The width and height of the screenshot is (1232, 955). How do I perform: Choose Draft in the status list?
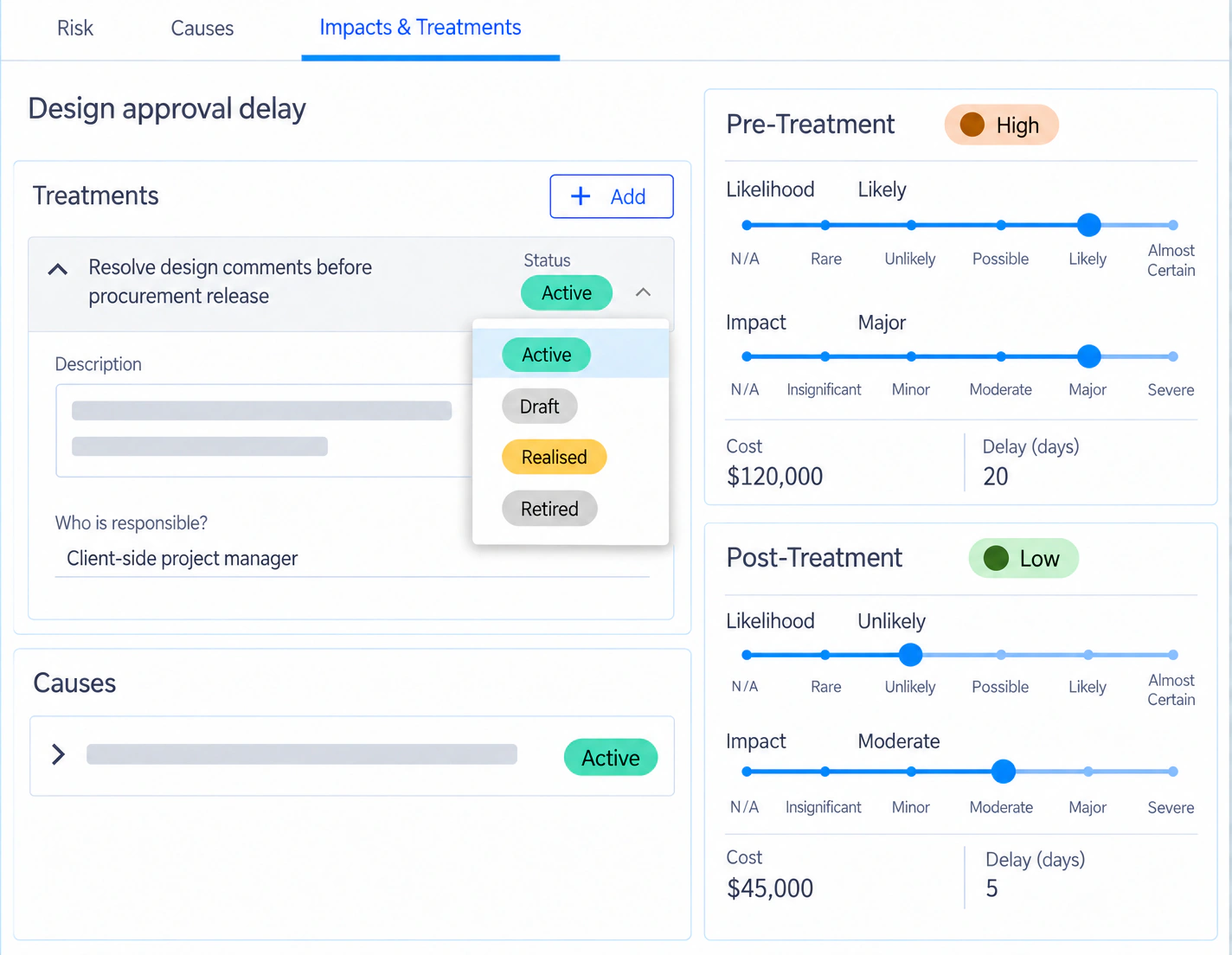point(540,407)
